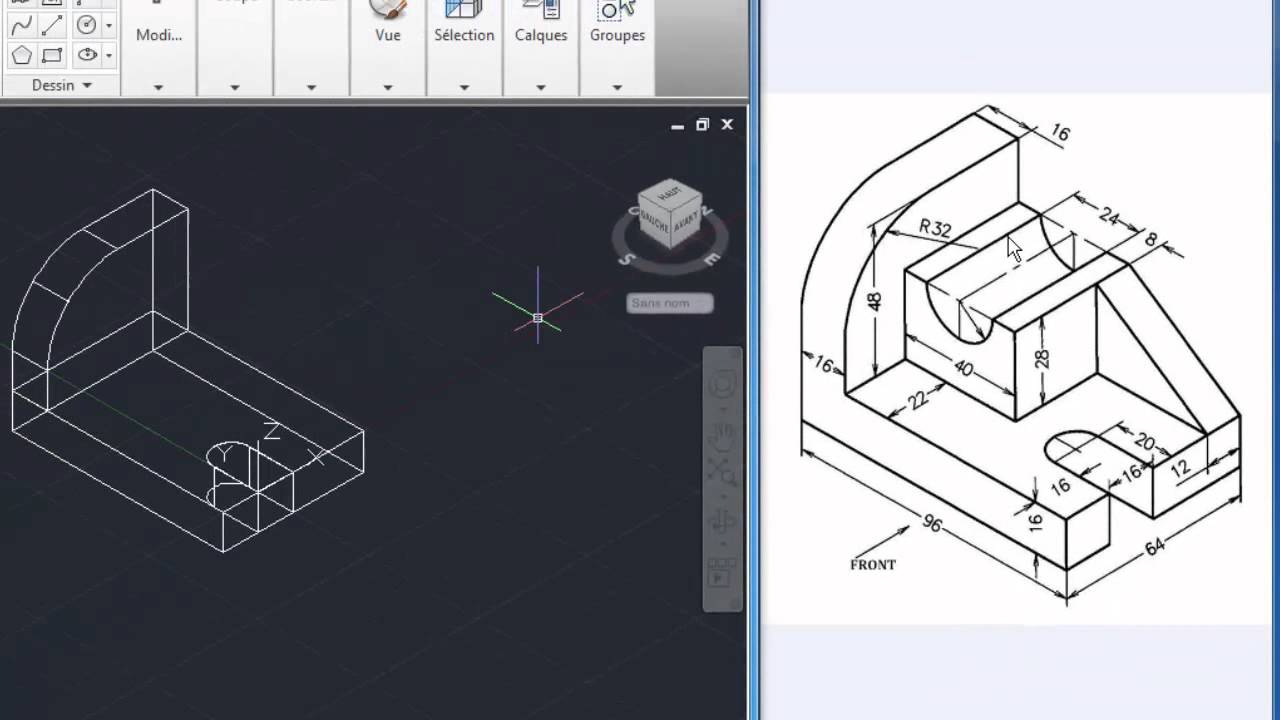Open the Circle tool dropdown arrow
Image resolution: width=1280 pixels, height=720 pixels.
click(108, 25)
